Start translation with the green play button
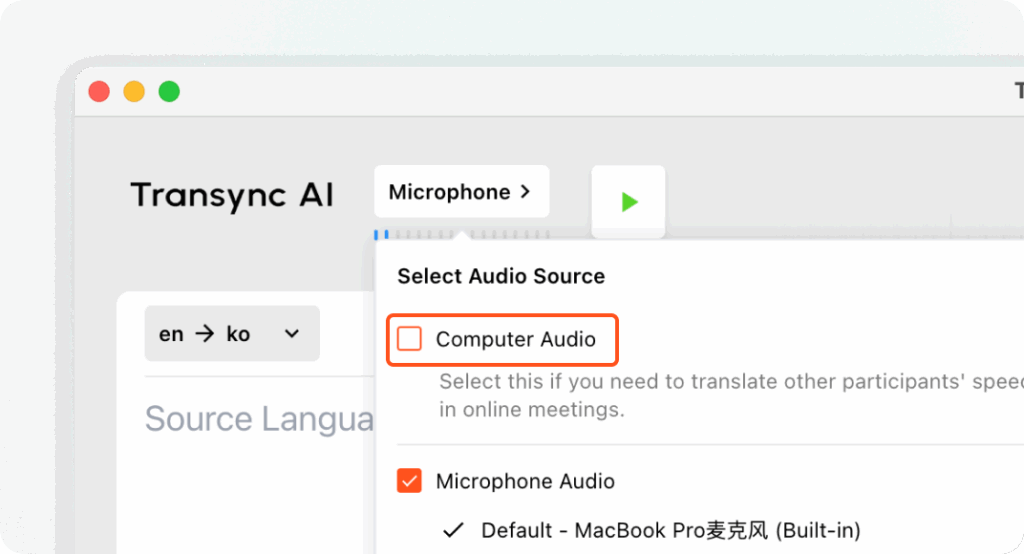The width and height of the screenshot is (1024, 554). click(628, 201)
